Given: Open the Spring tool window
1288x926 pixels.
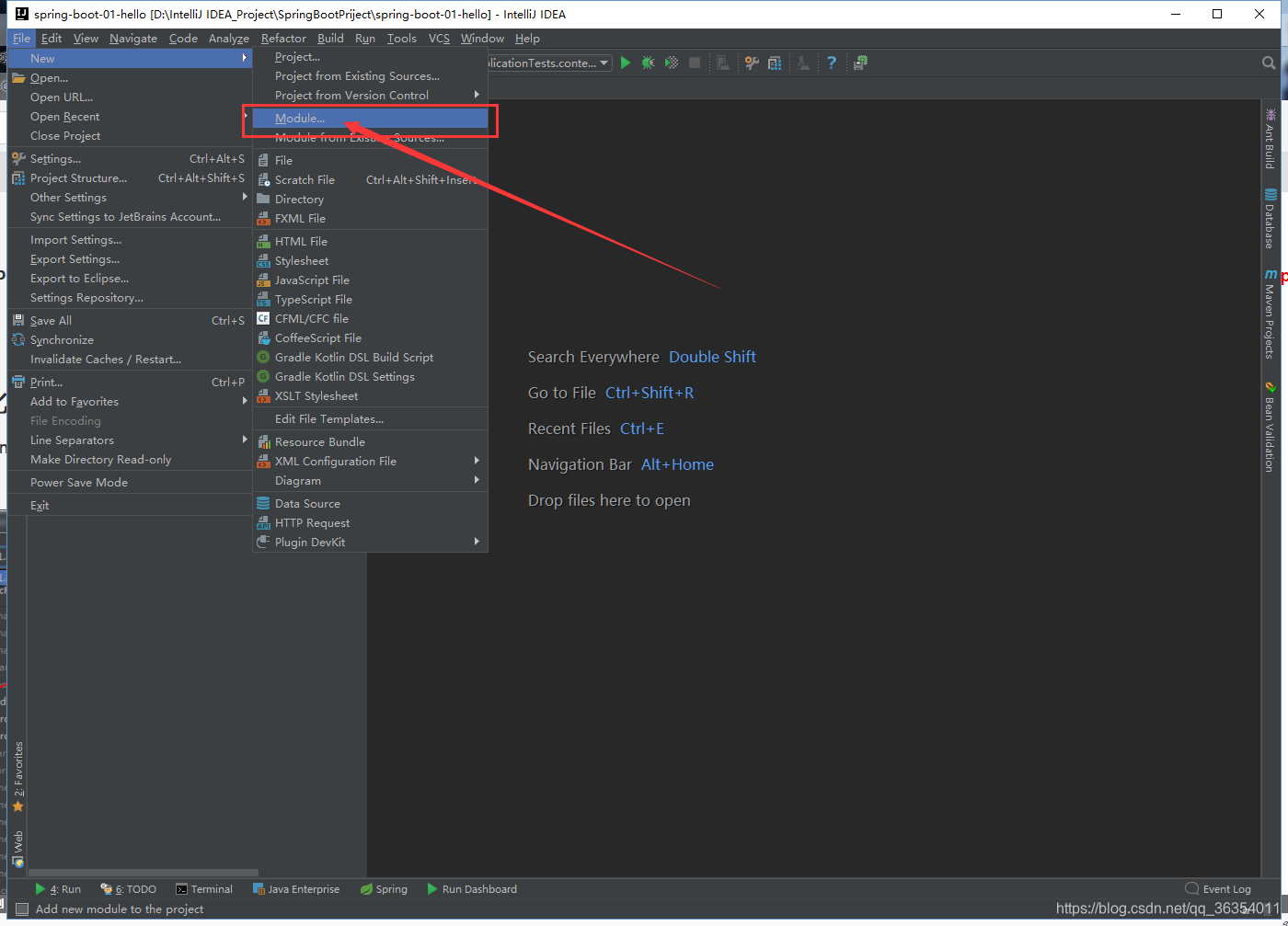Looking at the screenshot, I should tap(384, 889).
